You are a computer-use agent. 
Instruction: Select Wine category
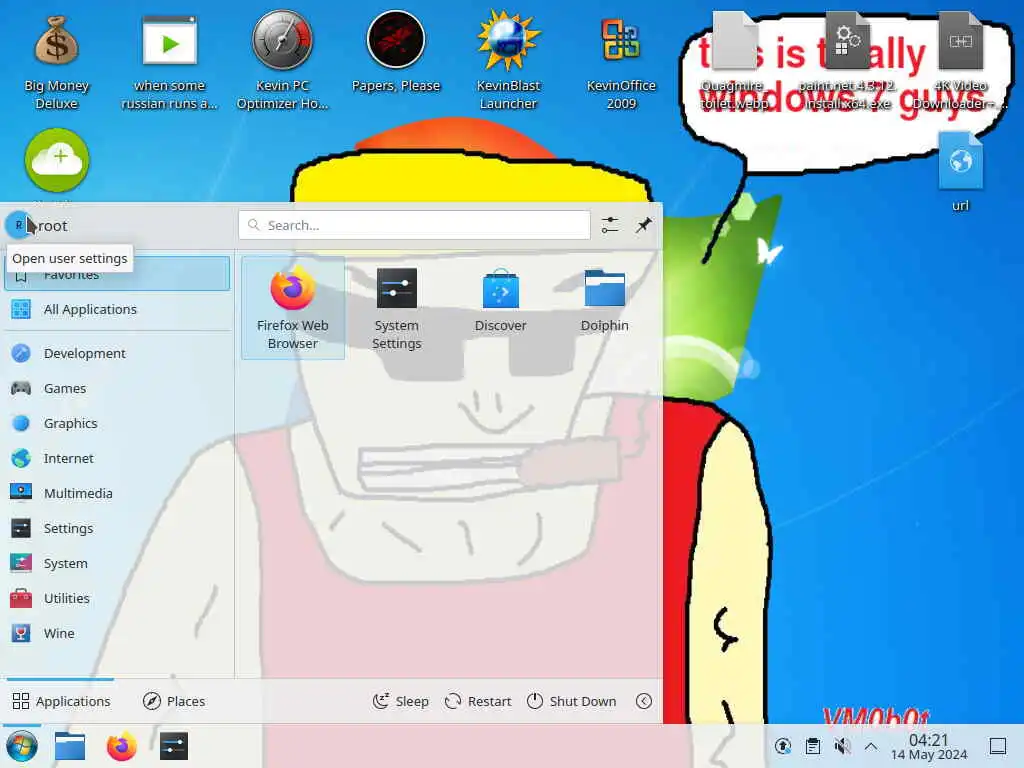point(117,633)
